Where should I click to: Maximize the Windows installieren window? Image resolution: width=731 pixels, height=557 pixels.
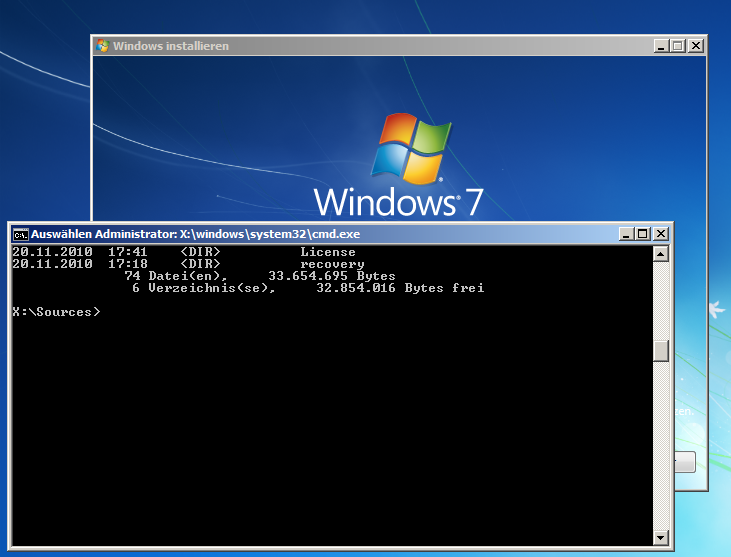[678, 46]
